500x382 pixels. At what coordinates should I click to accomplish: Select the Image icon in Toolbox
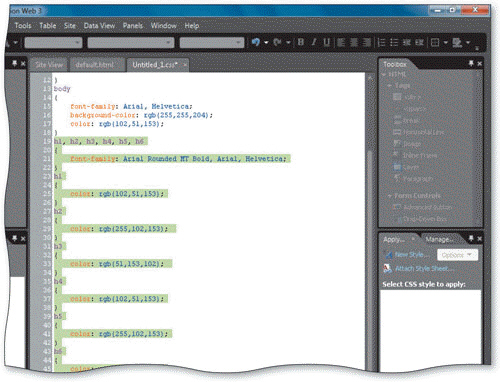click(x=397, y=144)
